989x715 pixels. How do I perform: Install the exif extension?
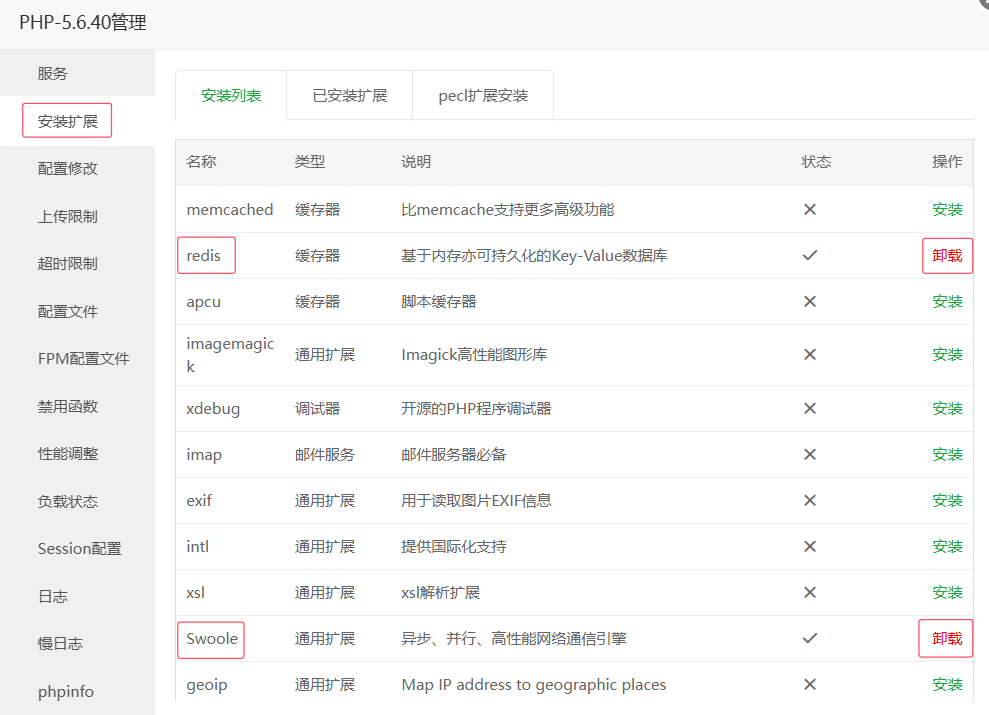(947, 500)
